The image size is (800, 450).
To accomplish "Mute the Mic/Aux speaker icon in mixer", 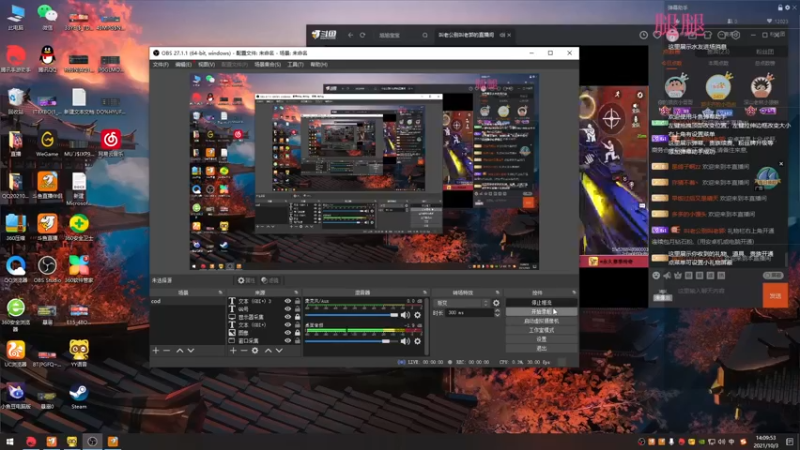I will click(405, 315).
